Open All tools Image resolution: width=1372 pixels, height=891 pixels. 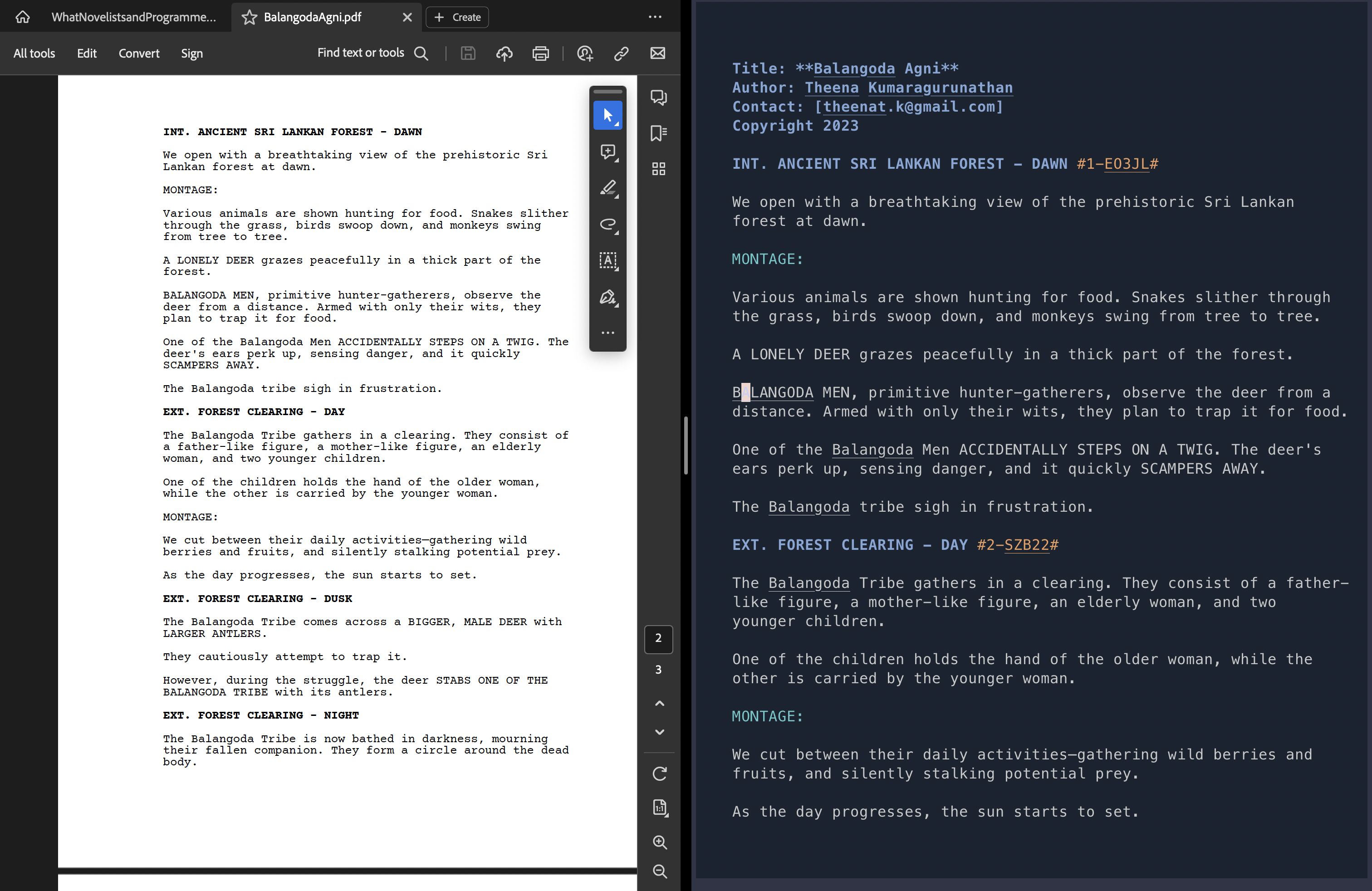coord(34,54)
